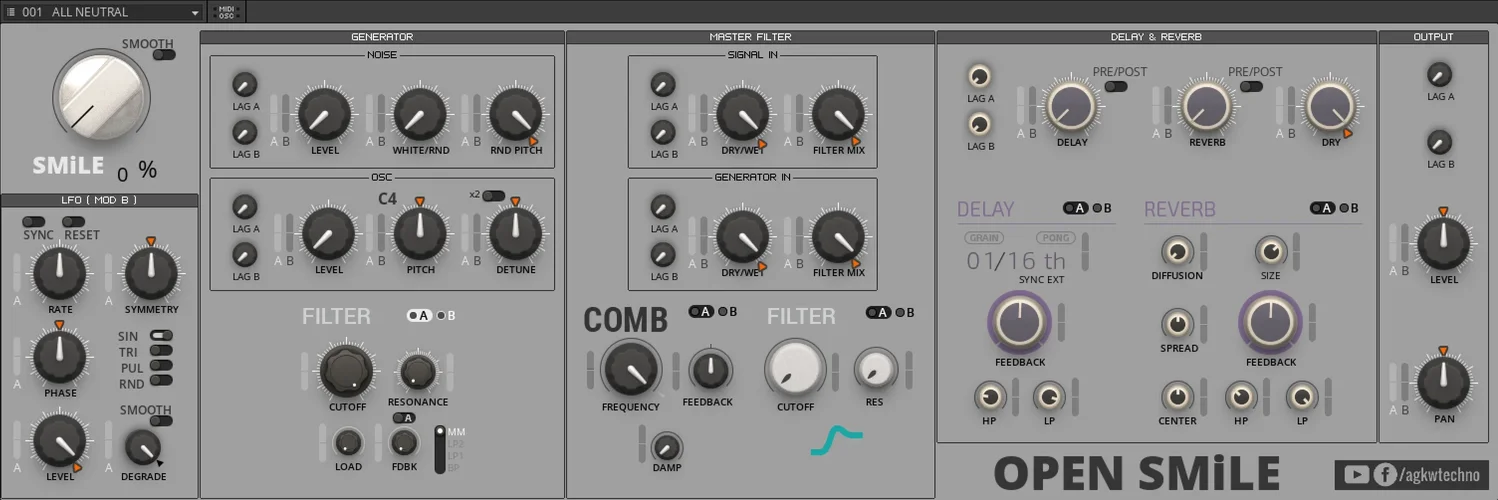Screen dimensions: 1498x500
Task: Click the COMB DAMP knob
Action: [x=666, y=446]
